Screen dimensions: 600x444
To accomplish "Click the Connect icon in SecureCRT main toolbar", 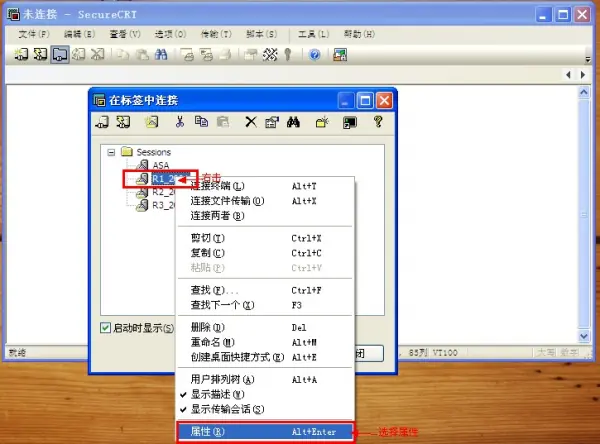I will 21,55.
